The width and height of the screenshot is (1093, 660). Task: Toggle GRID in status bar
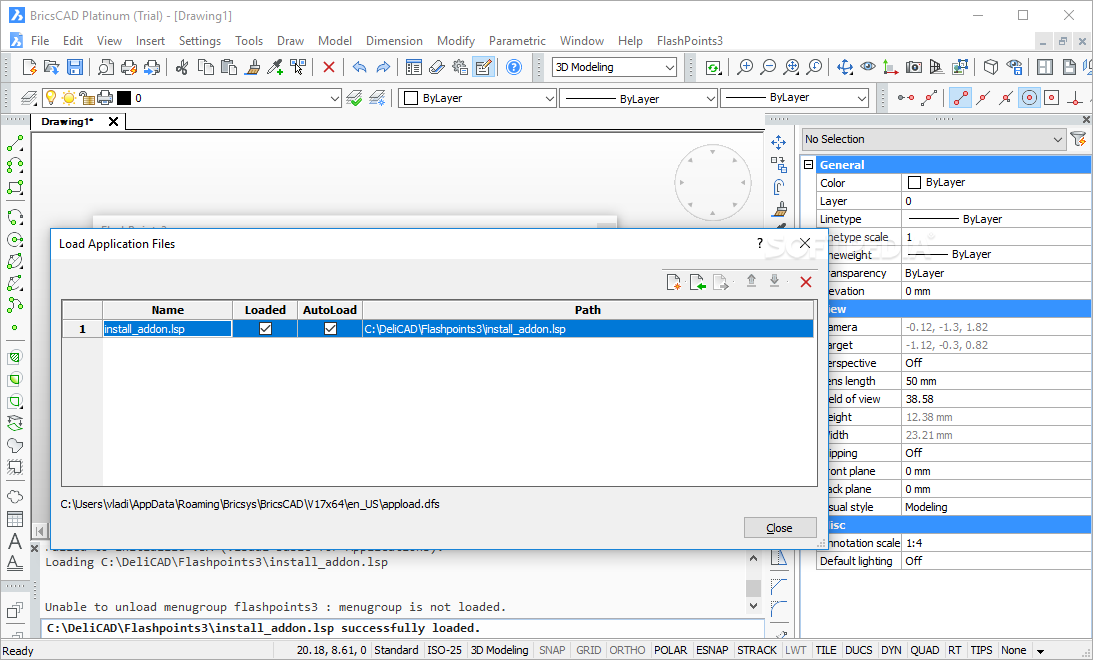588,650
